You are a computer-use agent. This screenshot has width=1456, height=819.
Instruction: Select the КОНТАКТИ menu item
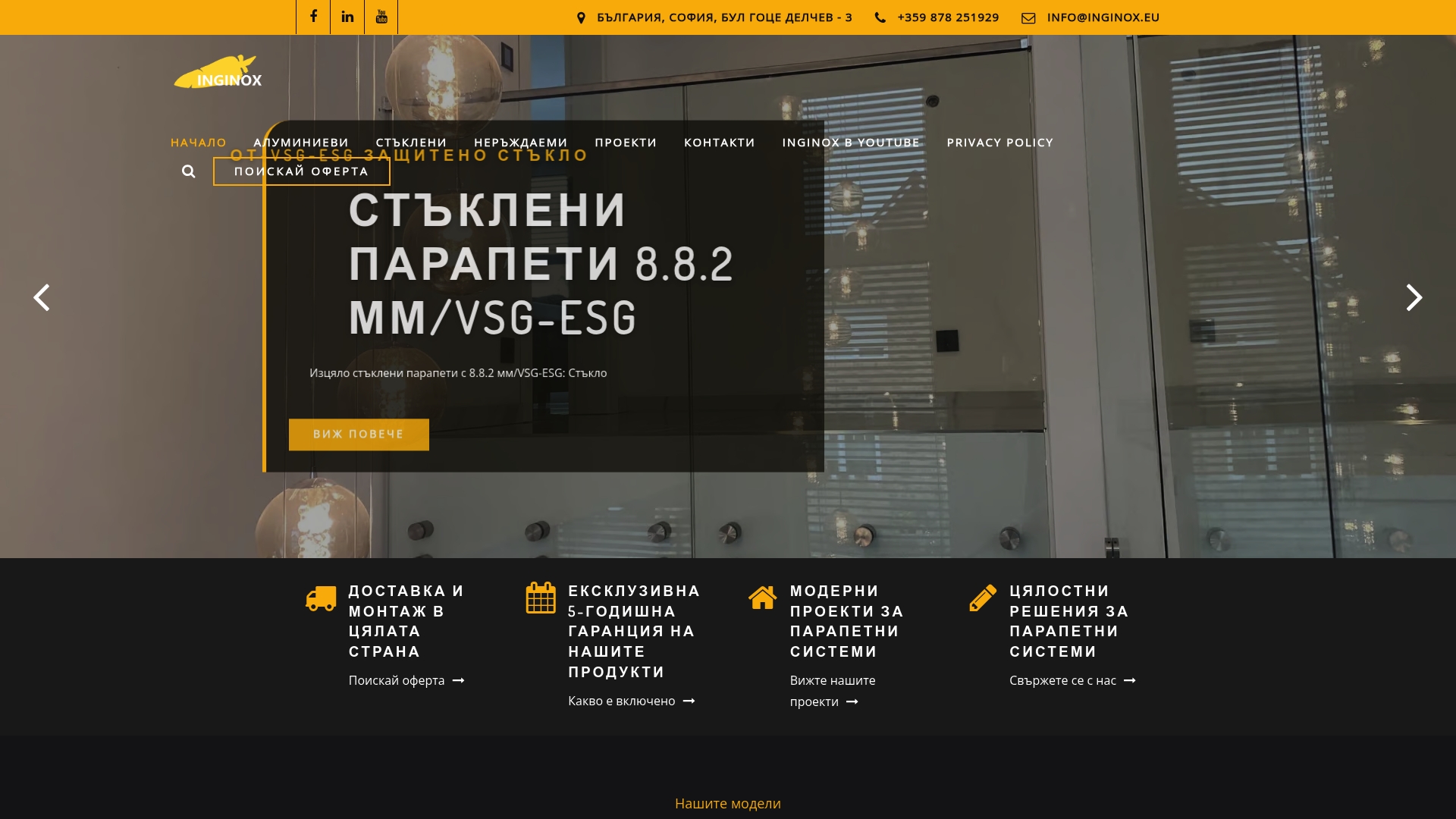point(719,143)
